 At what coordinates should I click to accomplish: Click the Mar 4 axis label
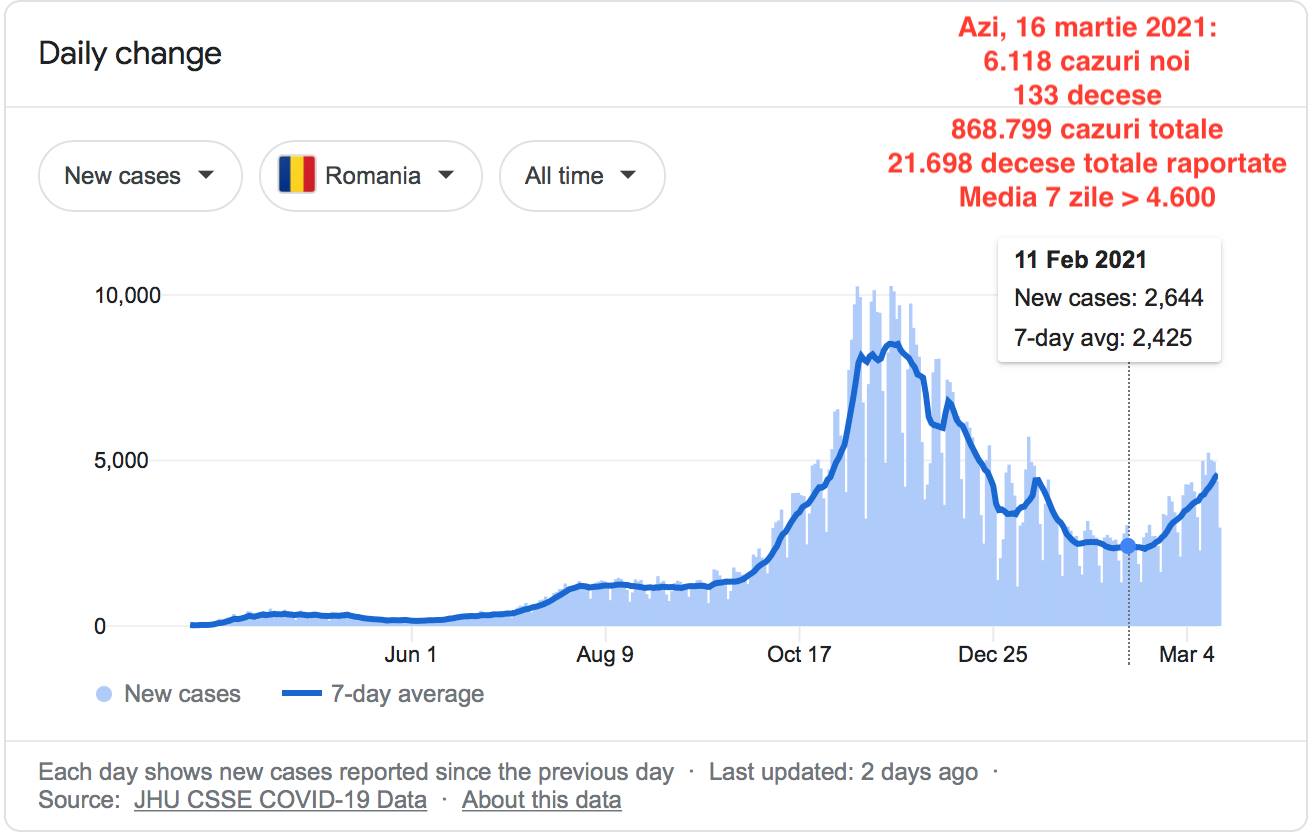tap(1187, 655)
